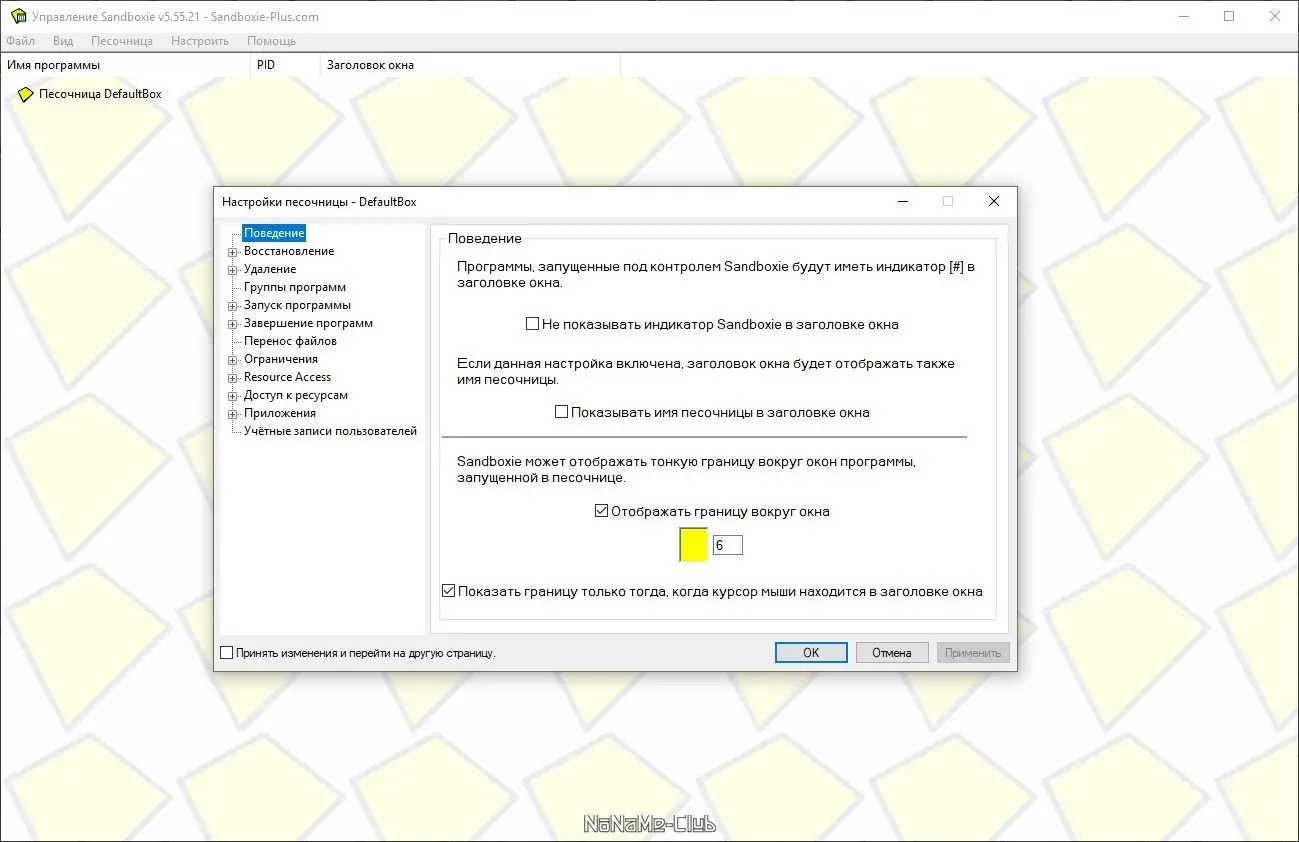The image size is (1299, 842).
Task: Open the Файл menu
Action: pyautogui.click(x=20, y=41)
